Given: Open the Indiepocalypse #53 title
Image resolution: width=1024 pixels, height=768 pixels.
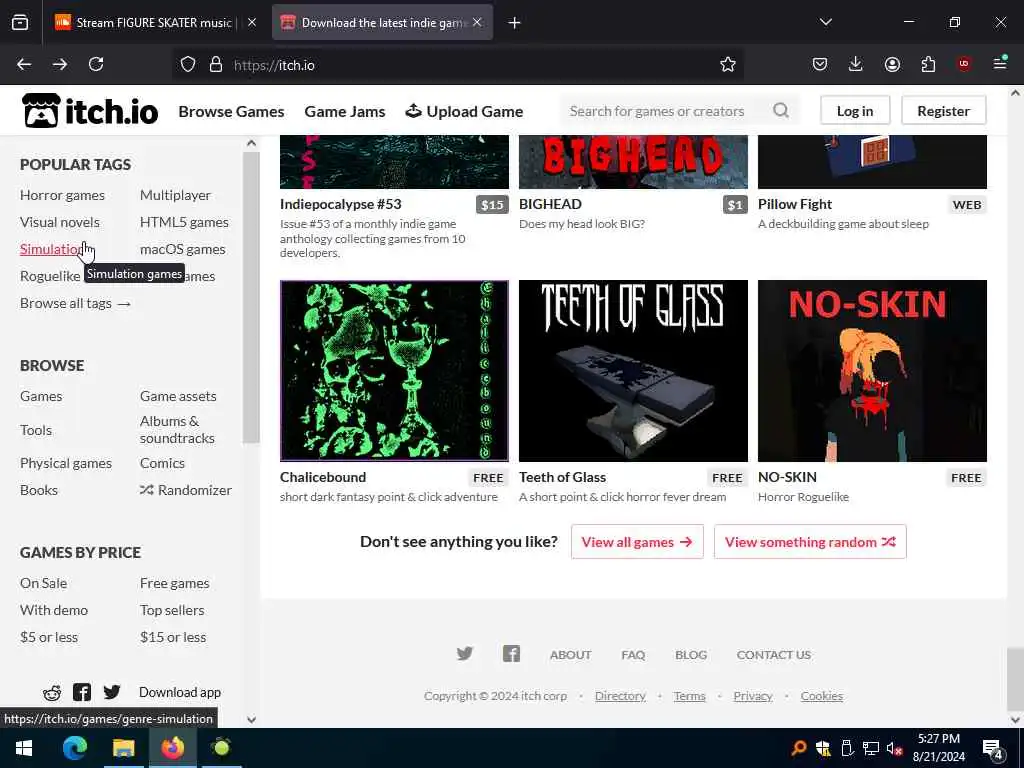Looking at the screenshot, I should [x=340, y=204].
